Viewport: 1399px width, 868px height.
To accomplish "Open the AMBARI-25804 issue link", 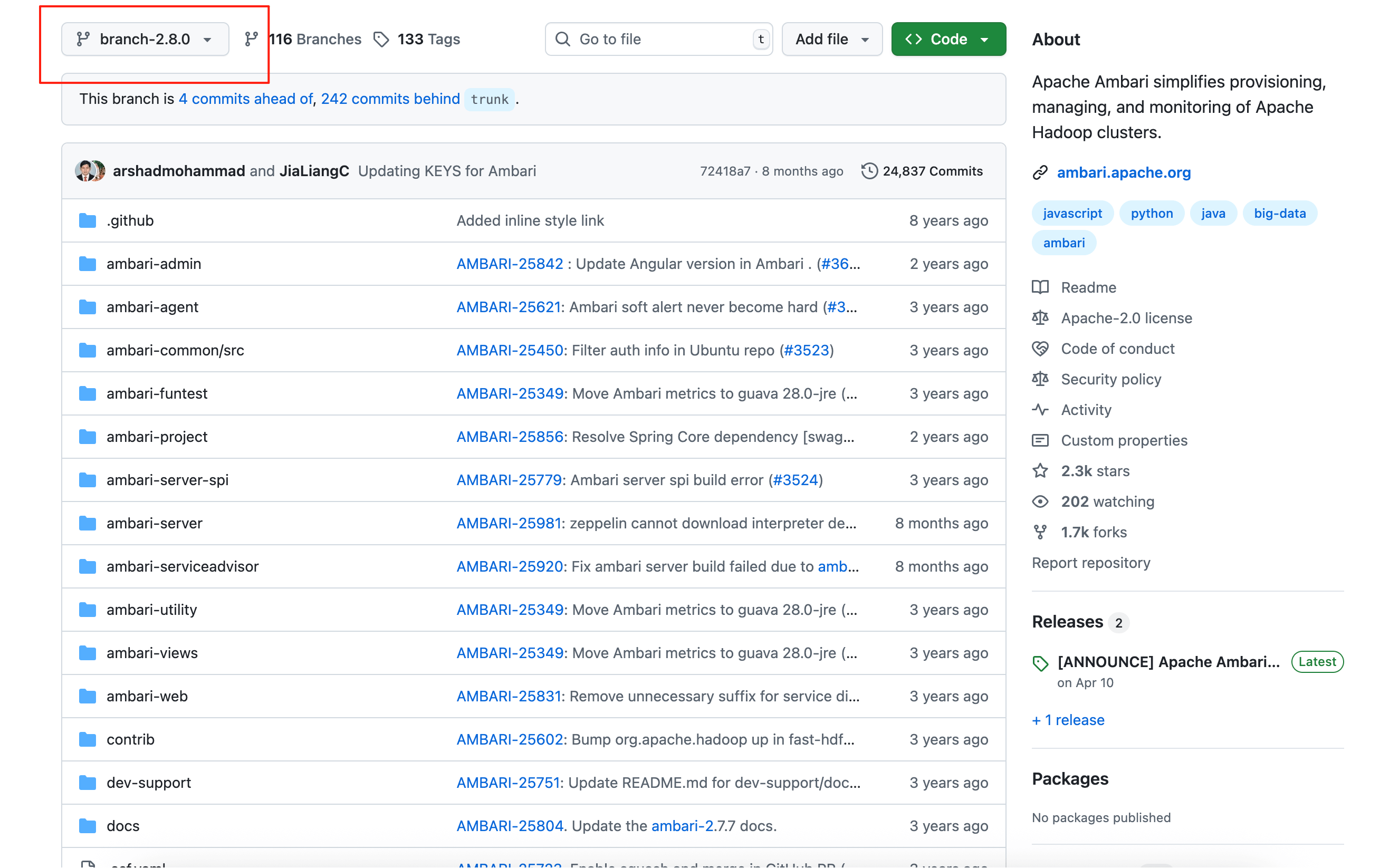I will (510, 826).
